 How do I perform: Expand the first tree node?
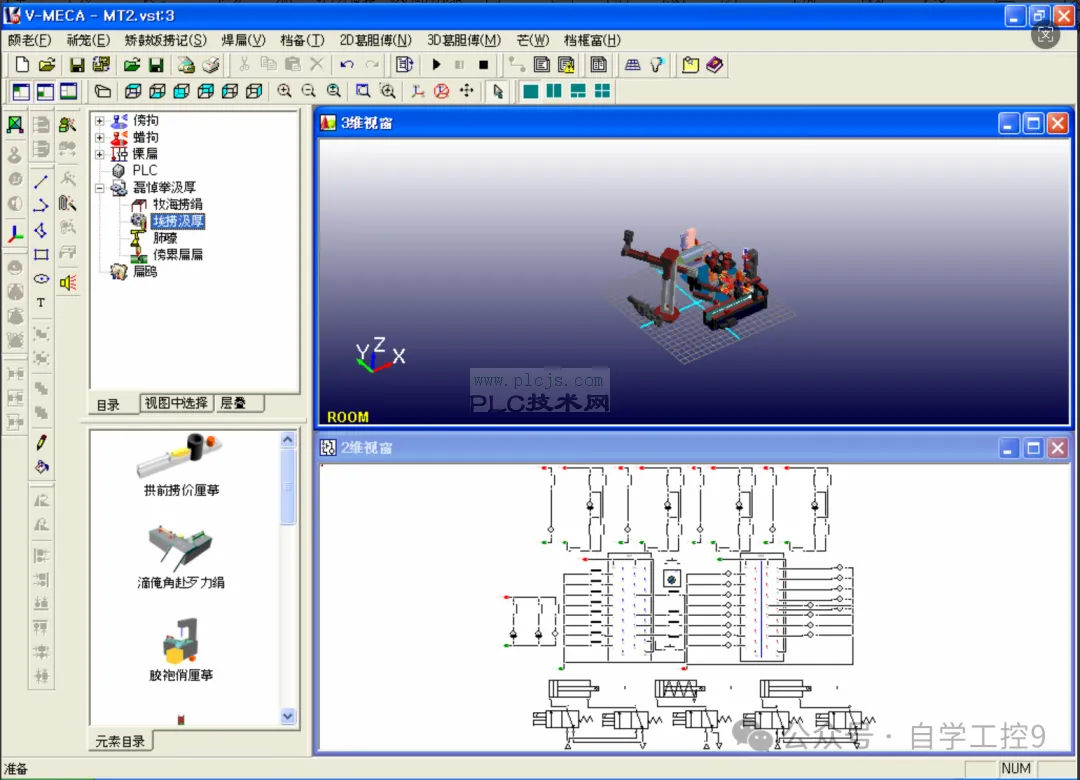click(100, 121)
